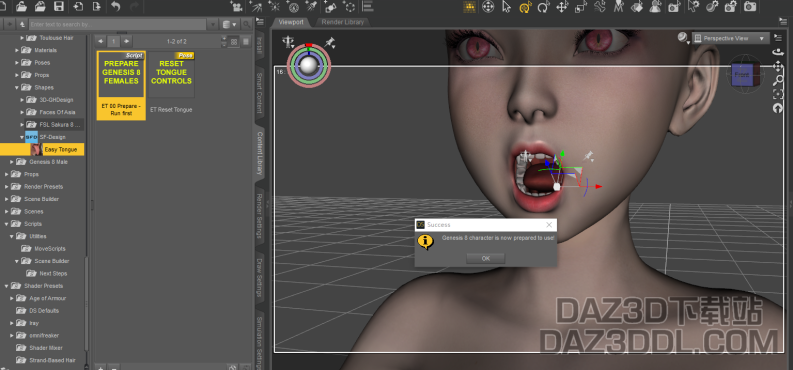Click the viewport Orbit control icon
This screenshot has height=370, width=793.
[778, 52]
